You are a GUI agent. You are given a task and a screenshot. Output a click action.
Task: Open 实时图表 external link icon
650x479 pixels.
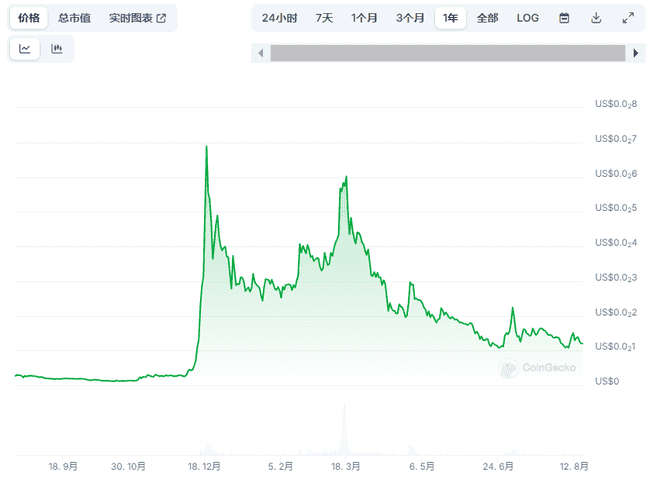pos(161,18)
